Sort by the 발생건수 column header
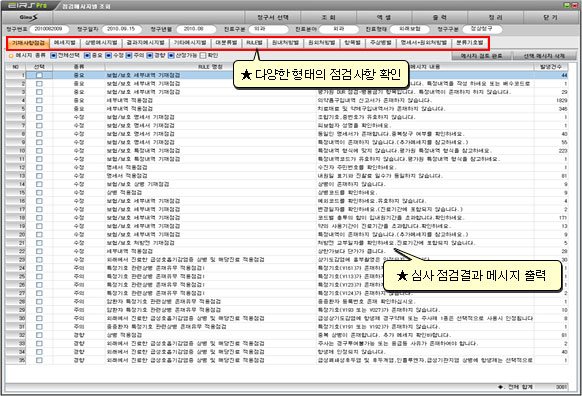Screen dimensions: 582x396 tap(551, 67)
